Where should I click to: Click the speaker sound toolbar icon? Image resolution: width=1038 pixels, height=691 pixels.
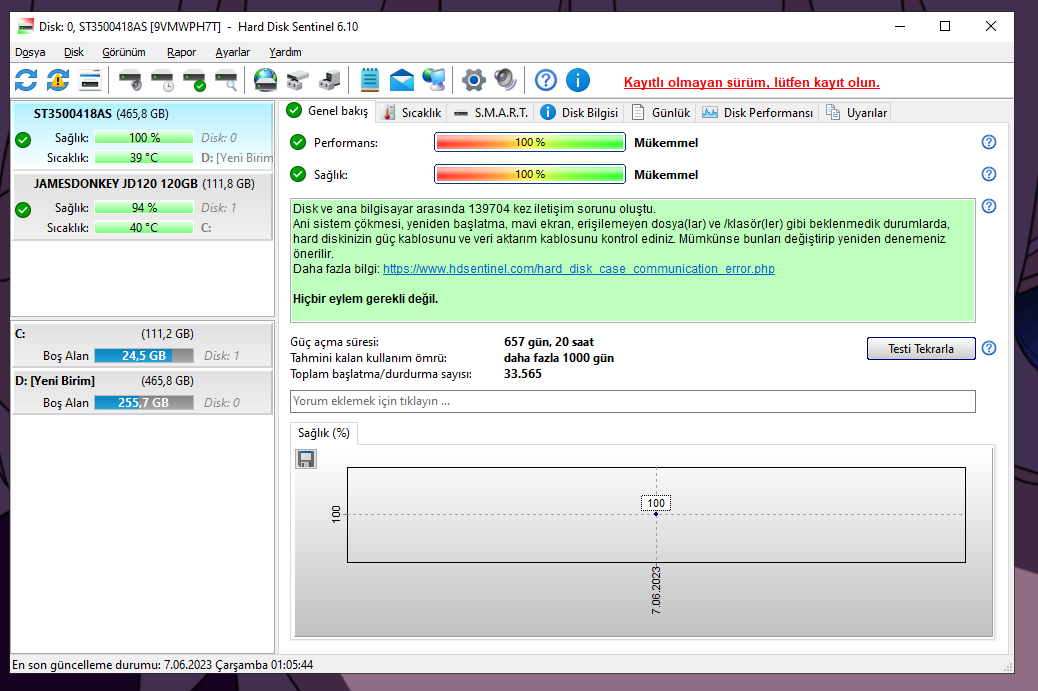[x=505, y=81]
